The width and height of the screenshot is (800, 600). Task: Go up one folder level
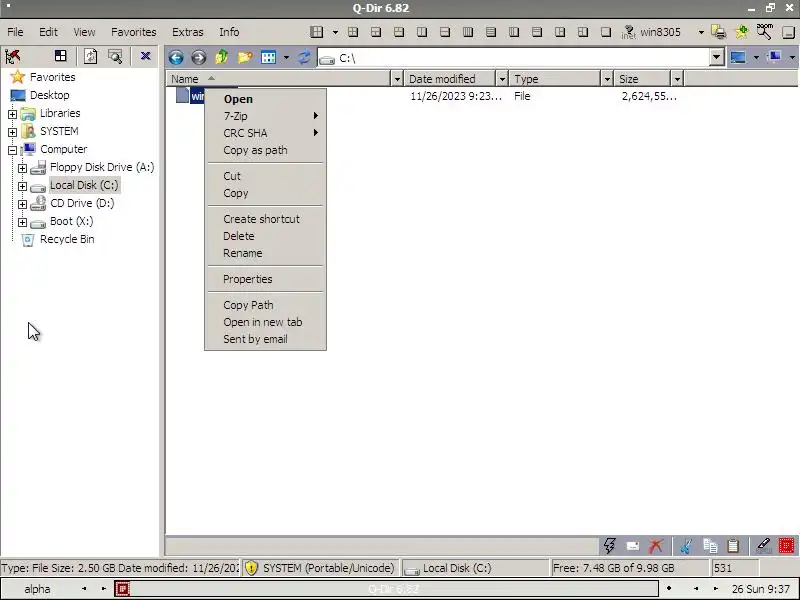(x=221, y=57)
